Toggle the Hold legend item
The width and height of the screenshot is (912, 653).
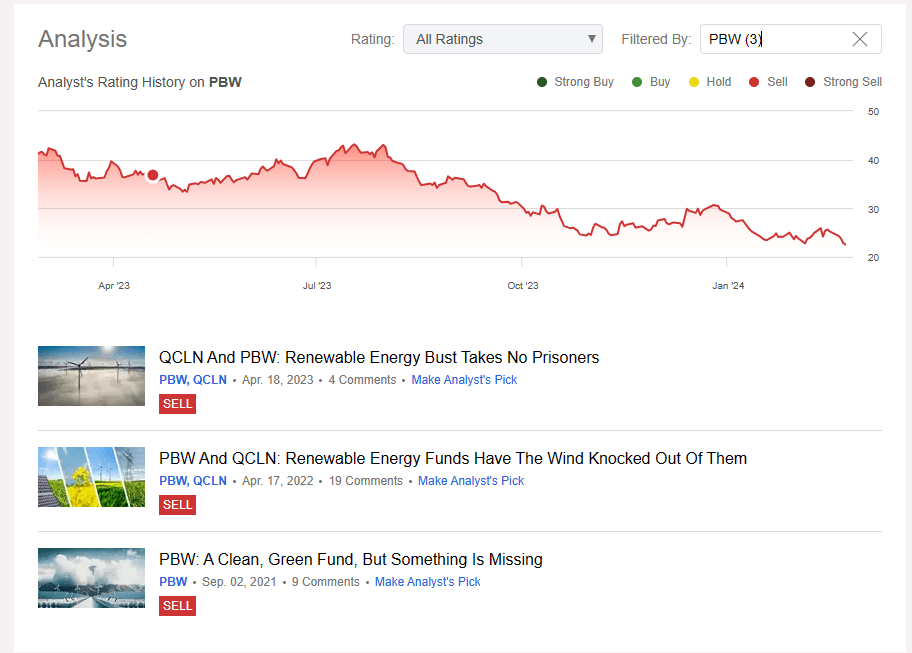click(710, 82)
